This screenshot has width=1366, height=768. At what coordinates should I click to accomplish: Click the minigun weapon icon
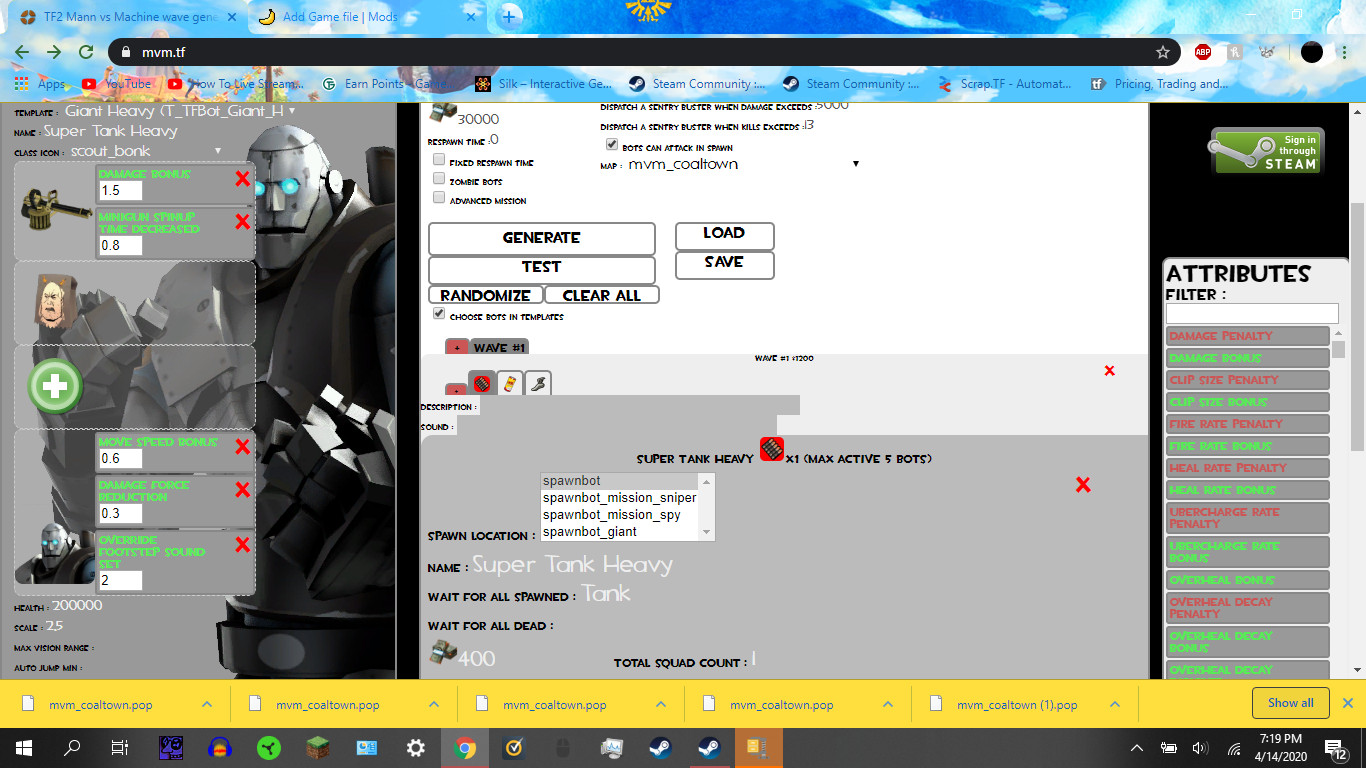[55, 208]
